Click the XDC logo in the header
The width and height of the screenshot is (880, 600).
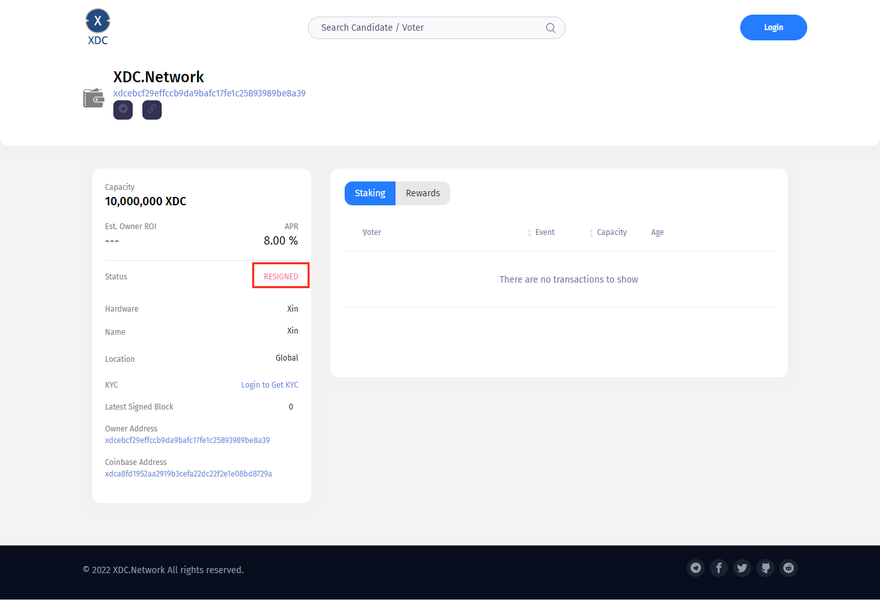click(97, 27)
